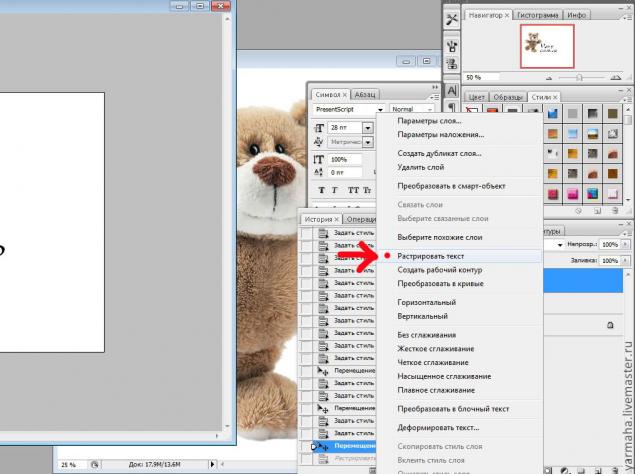
Task: Open the Непрозр. opacity slider arrow
Action: pos(625,244)
